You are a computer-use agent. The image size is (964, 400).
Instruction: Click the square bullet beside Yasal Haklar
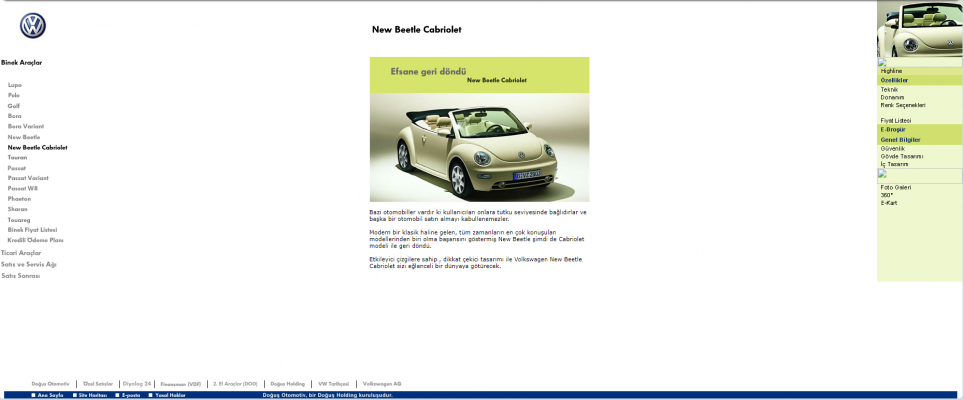pos(151,396)
